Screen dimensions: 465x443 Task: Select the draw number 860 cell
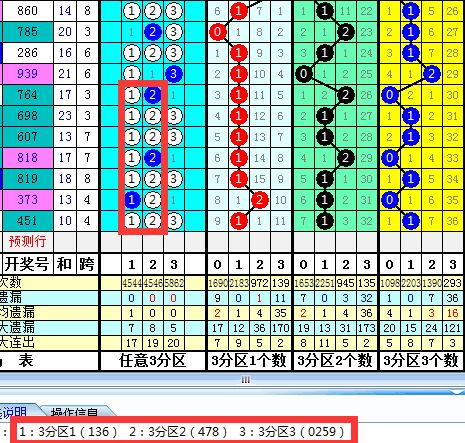(x=28, y=11)
